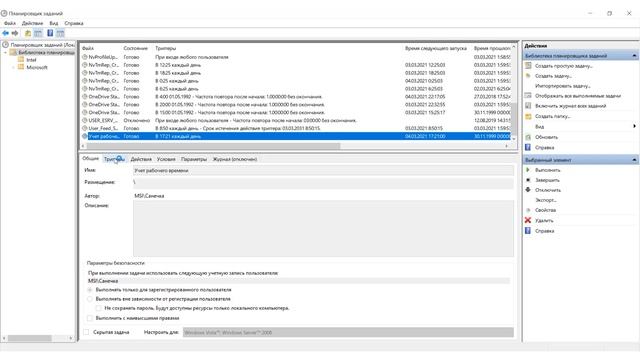640x360 pixels.
Task: Click the Описание text area
Action: tap(323, 228)
